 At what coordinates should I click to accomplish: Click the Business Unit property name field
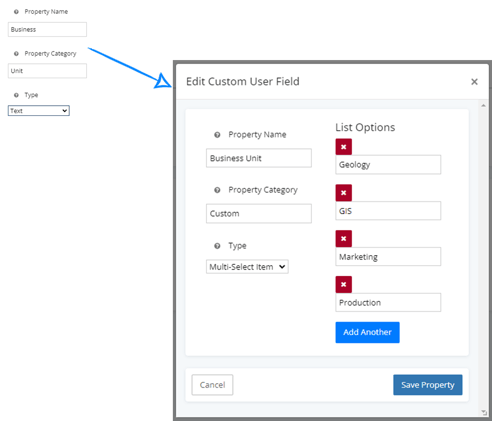click(259, 158)
